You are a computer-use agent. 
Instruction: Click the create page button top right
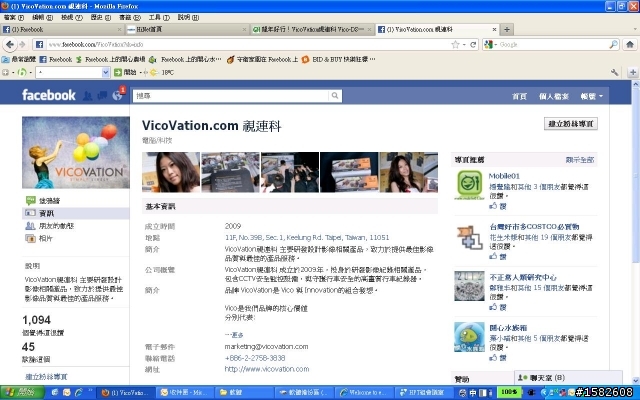point(571,124)
